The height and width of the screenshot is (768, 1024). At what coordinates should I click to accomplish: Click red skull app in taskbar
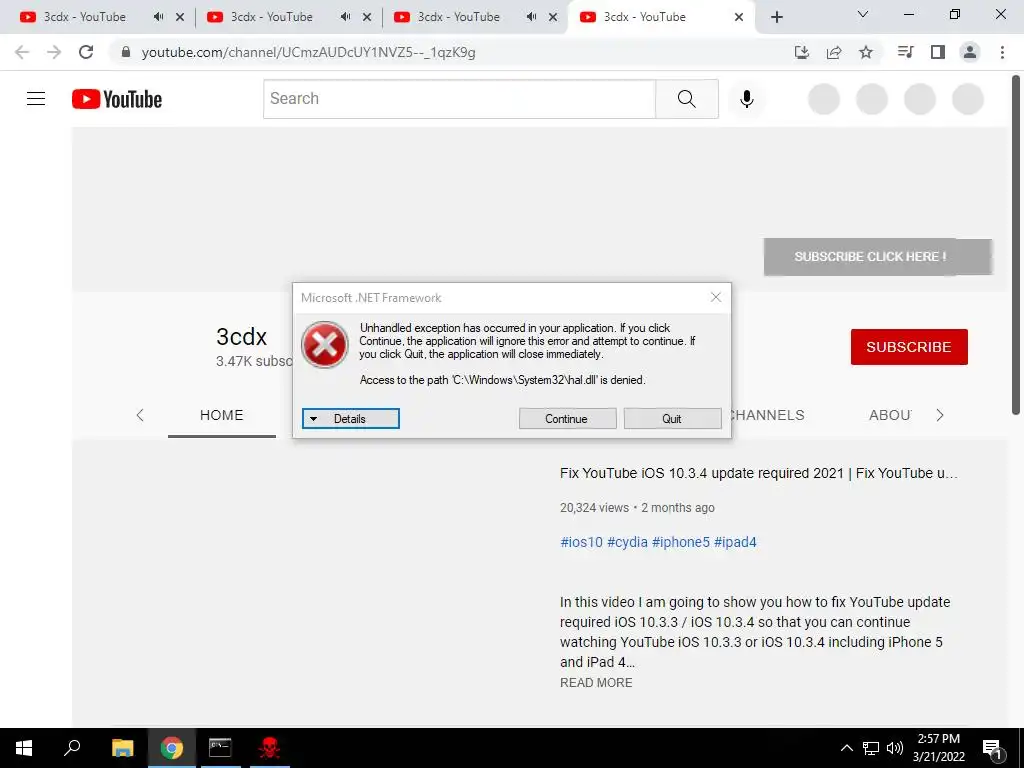269,748
